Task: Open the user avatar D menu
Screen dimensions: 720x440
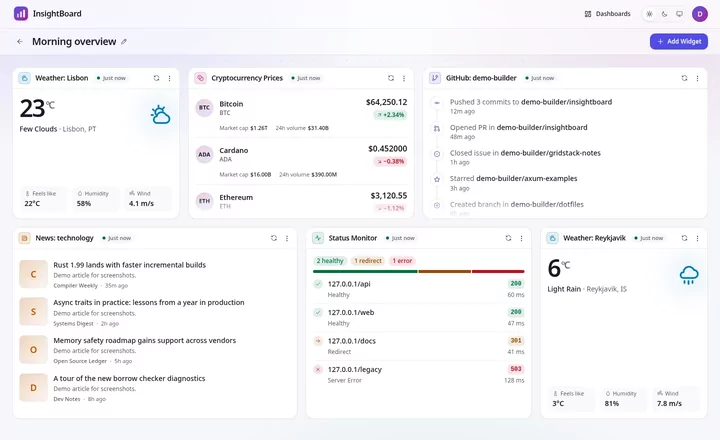Action: point(700,14)
